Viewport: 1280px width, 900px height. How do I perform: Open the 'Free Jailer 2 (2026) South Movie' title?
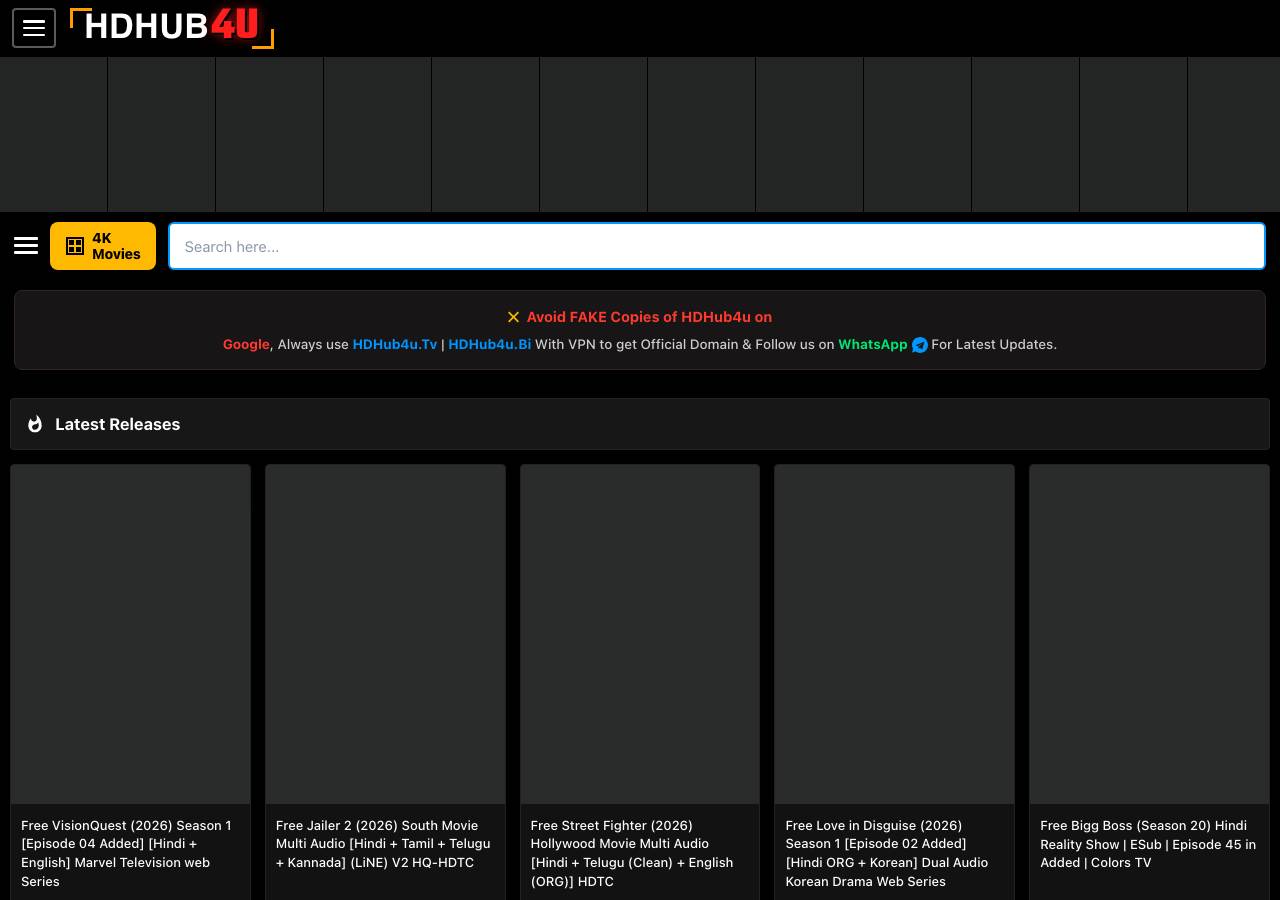tap(384, 844)
